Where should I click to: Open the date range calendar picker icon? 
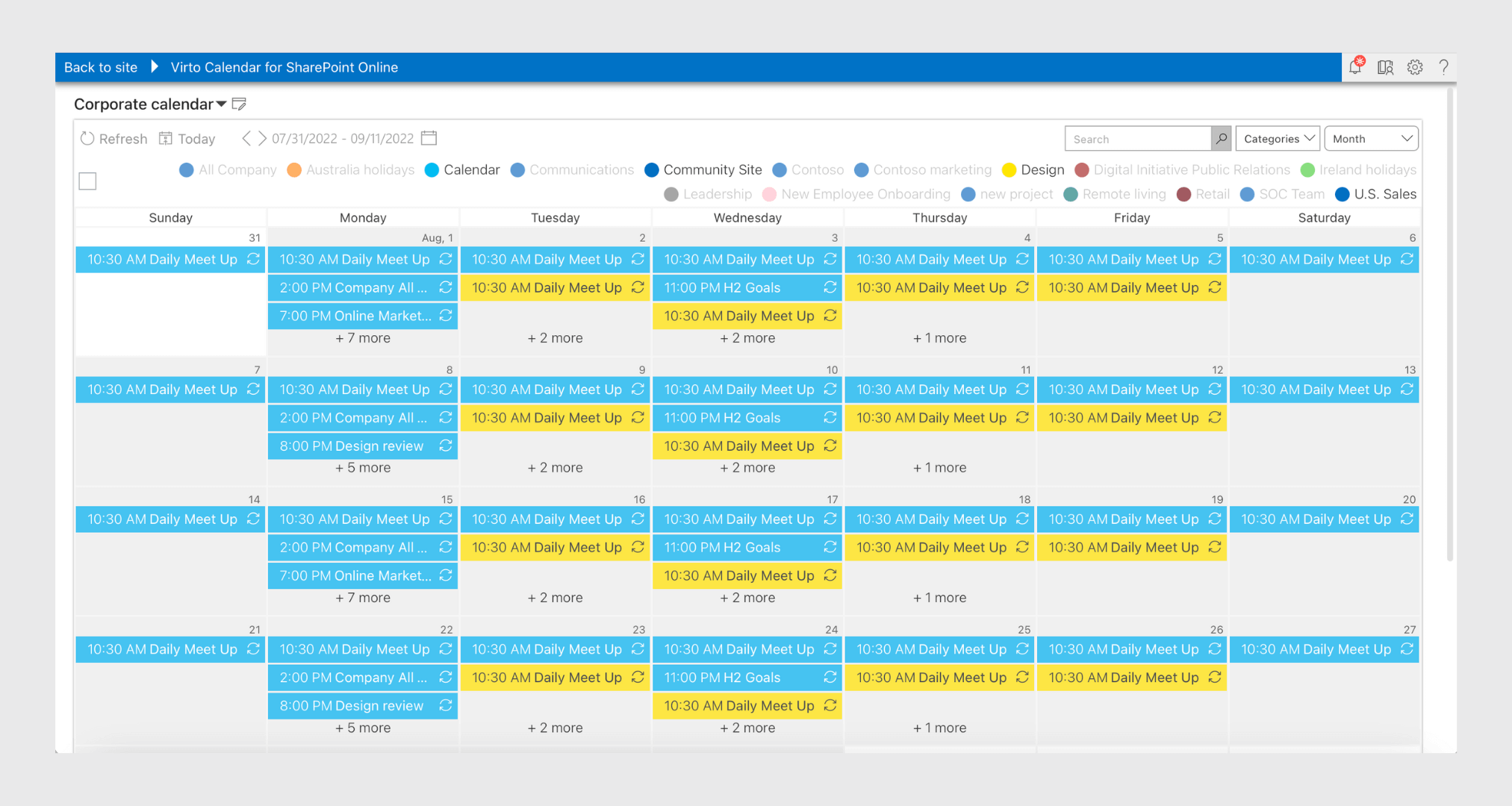point(428,138)
